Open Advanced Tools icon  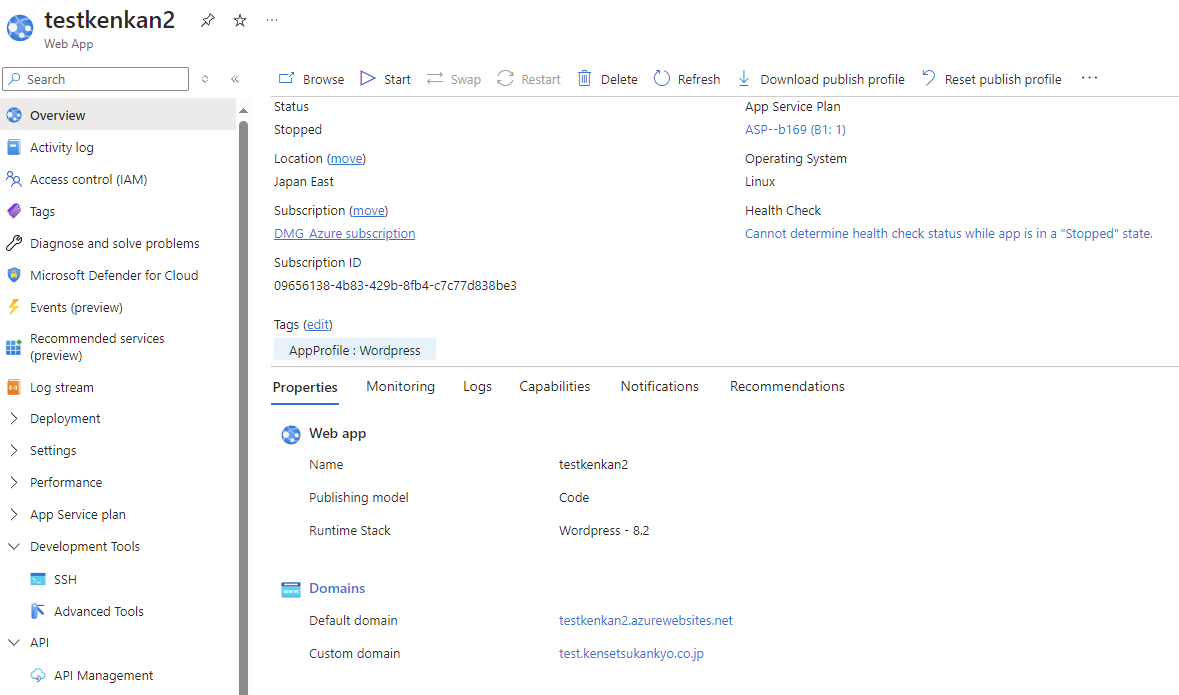[x=38, y=611]
